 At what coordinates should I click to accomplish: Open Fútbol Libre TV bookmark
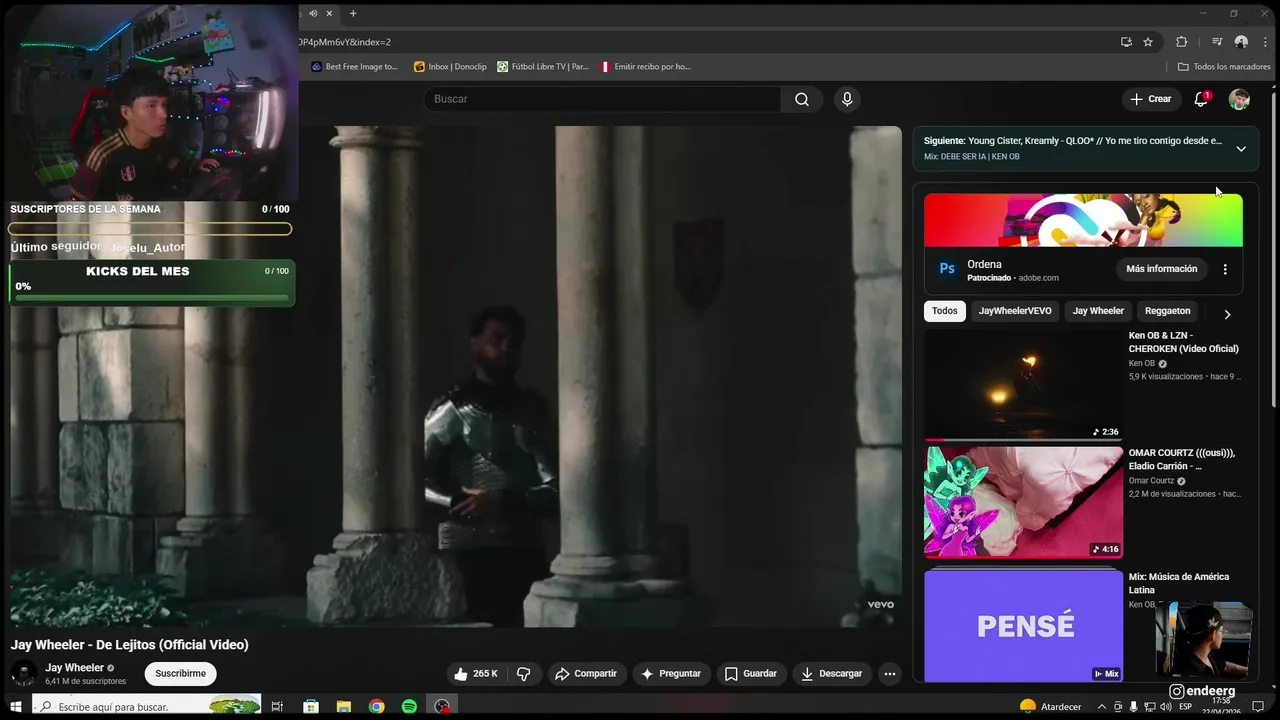point(543,67)
